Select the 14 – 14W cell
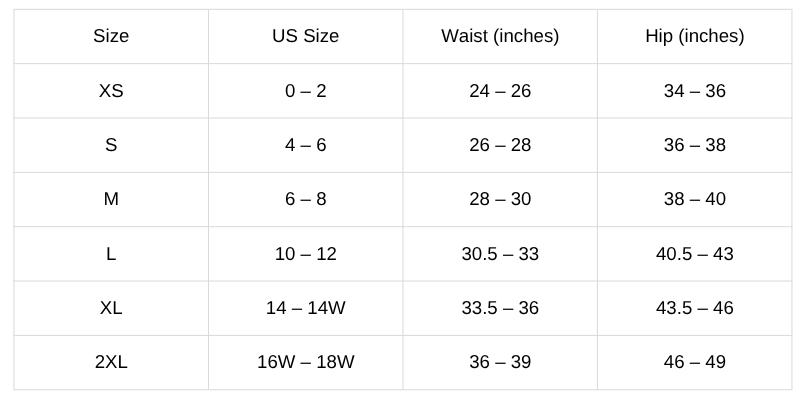The image size is (800, 400). [306, 308]
